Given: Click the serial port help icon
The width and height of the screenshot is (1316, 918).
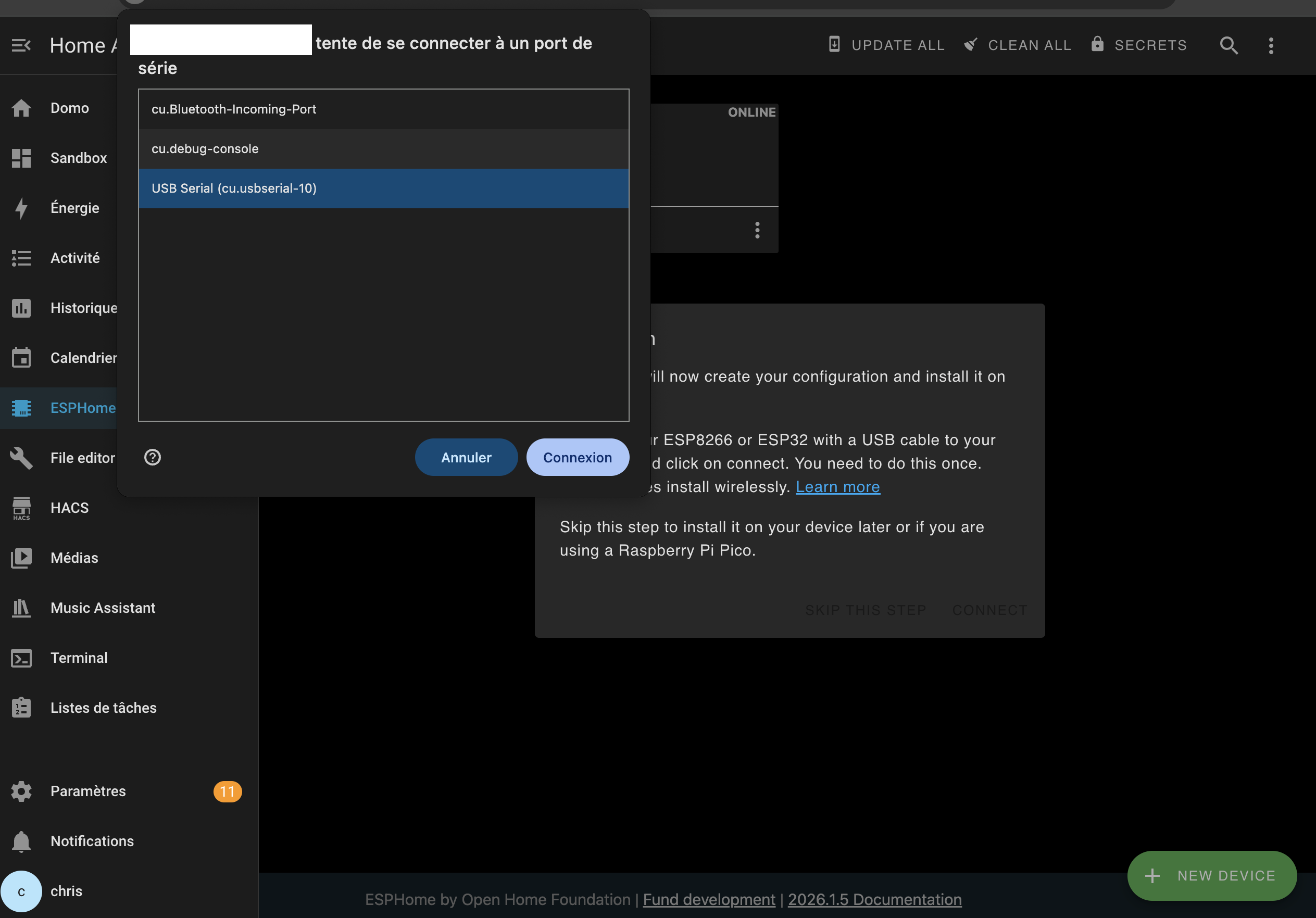Looking at the screenshot, I should [x=153, y=457].
